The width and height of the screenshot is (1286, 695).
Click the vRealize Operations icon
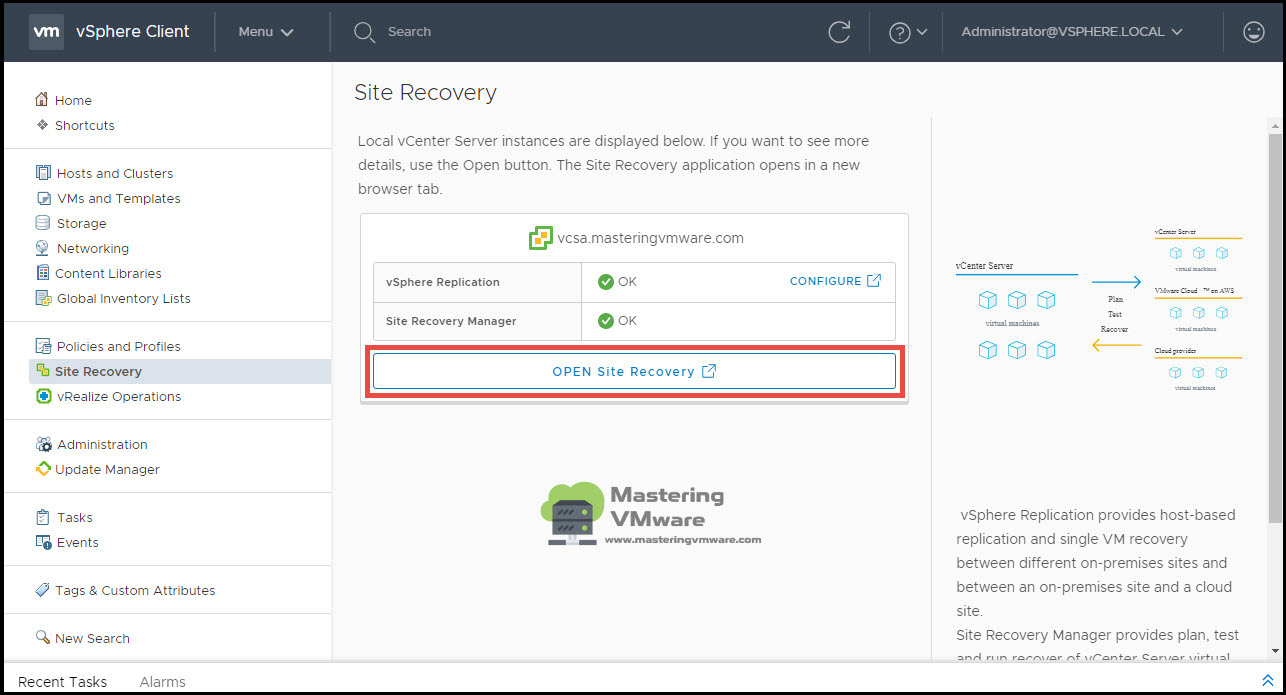point(43,396)
